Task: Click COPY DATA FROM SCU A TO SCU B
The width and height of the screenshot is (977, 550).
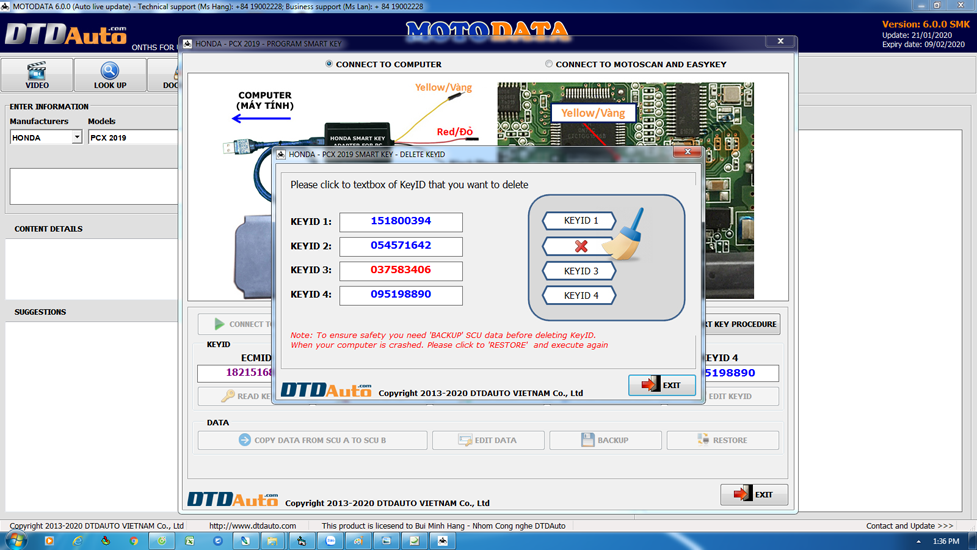Action: tap(312, 440)
